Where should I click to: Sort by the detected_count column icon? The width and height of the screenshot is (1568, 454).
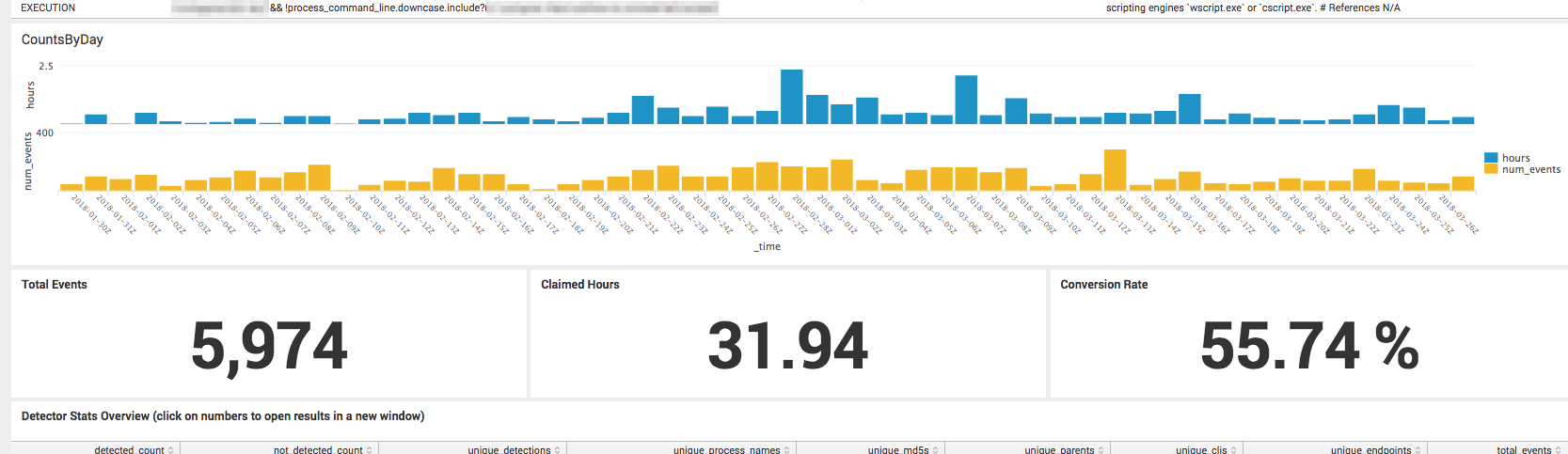pyautogui.click(x=170, y=450)
